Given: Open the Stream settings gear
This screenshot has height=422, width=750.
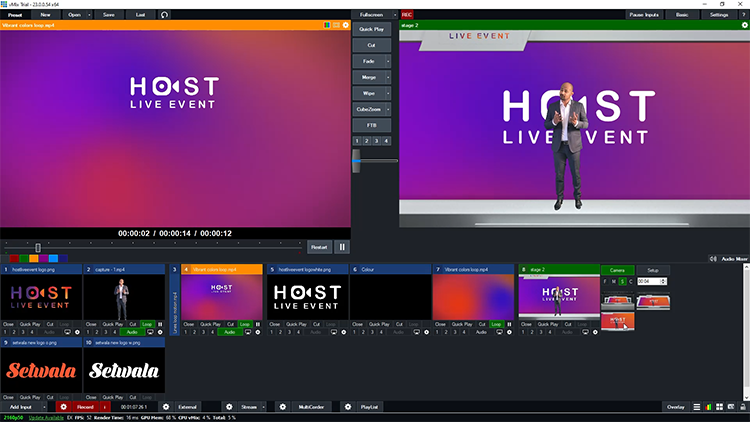Looking at the screenshot, I should [229, 407].
